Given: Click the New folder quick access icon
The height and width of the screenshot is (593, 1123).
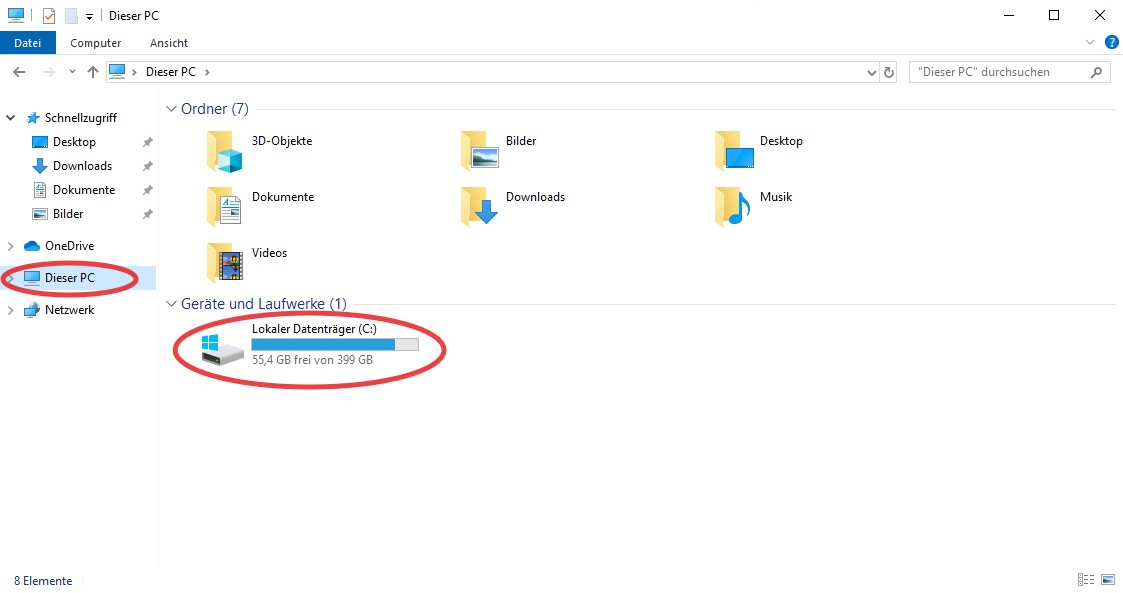Looking at the screenshot, I should [x=71, y=16].
